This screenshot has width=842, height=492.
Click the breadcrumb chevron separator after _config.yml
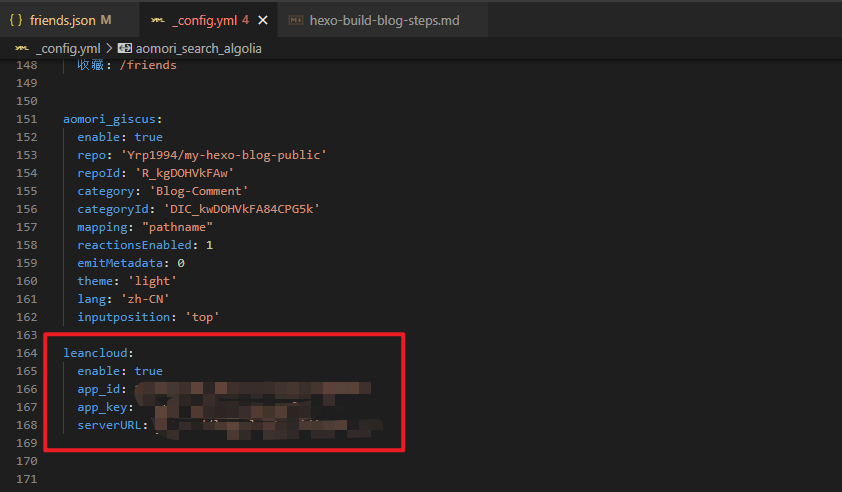pyautogui.click(x=108, y=47)
